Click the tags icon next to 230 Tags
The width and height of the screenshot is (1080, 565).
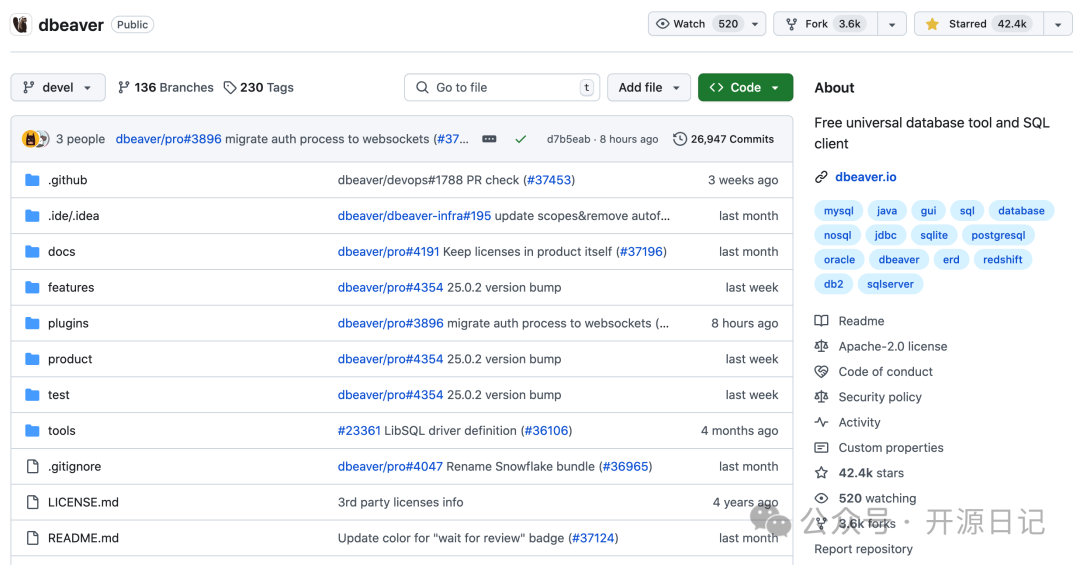(230, 88)
